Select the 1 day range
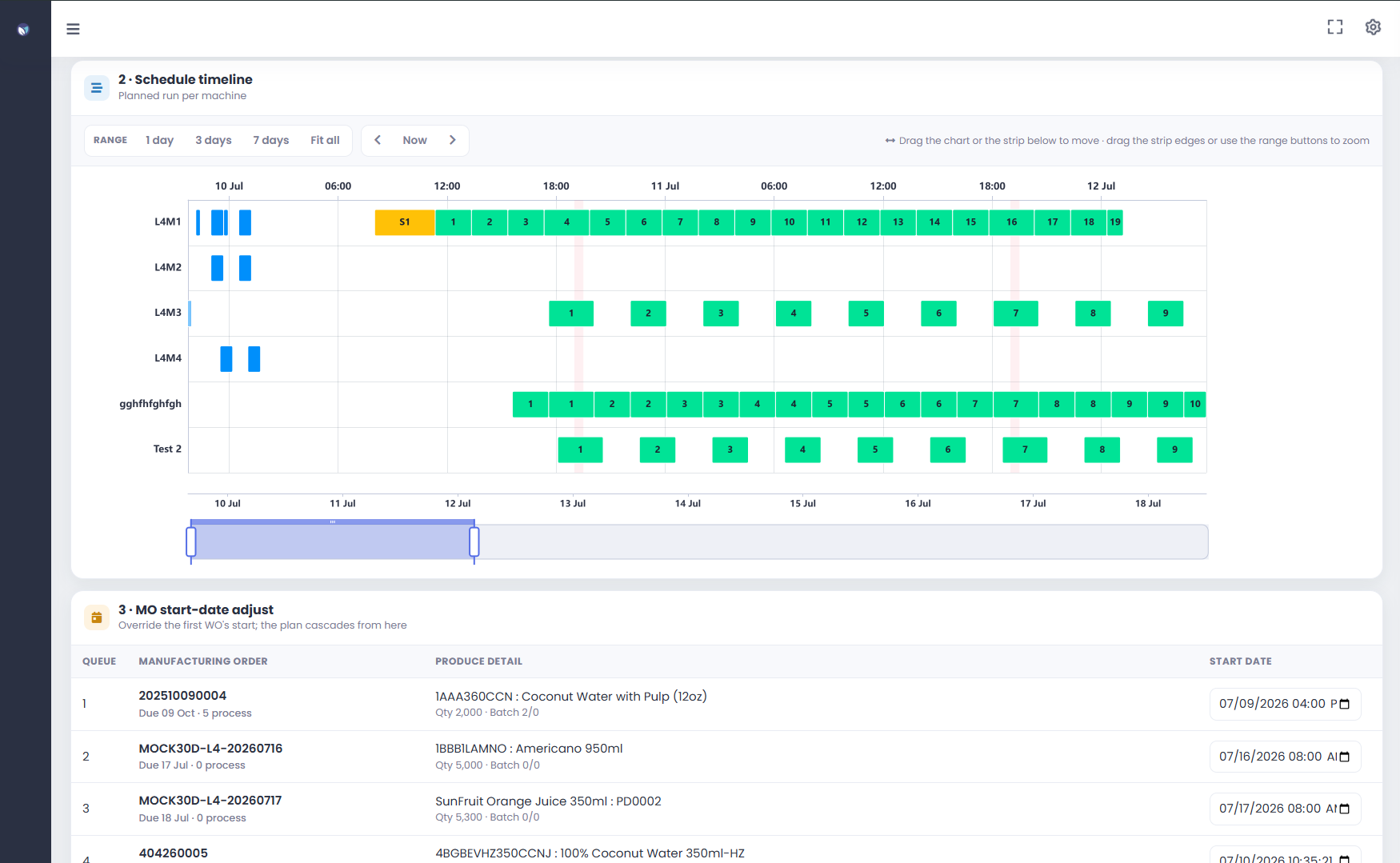Screen dimensions: 1400x863 click(x=159, y=140)
